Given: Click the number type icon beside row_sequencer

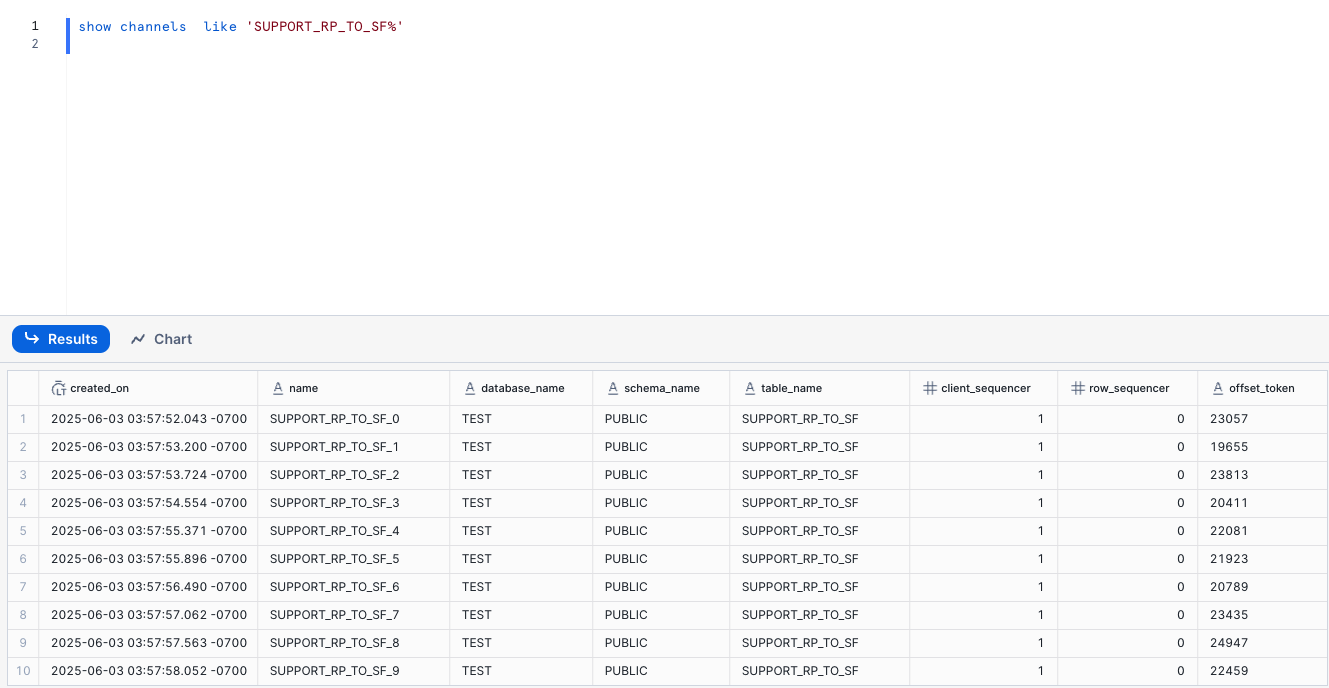Looking at the screenshot, I should pyautogui.click(x=1077, y=388).
